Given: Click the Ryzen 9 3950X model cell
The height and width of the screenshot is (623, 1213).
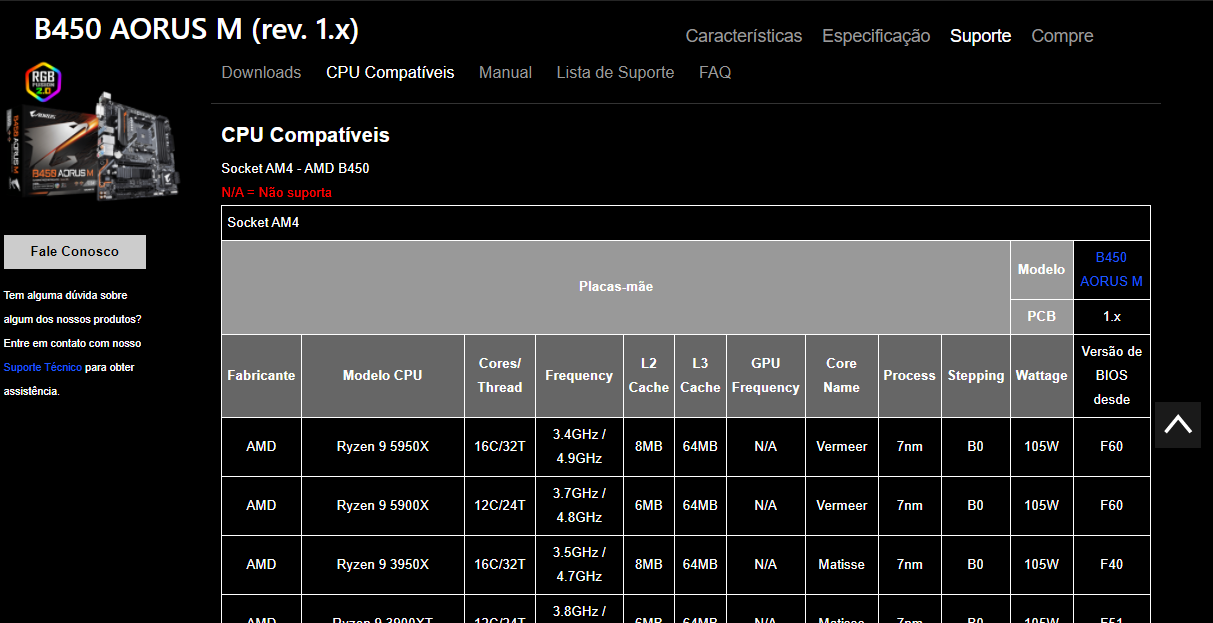Looking at the screenshot, I should coord(383,565).
